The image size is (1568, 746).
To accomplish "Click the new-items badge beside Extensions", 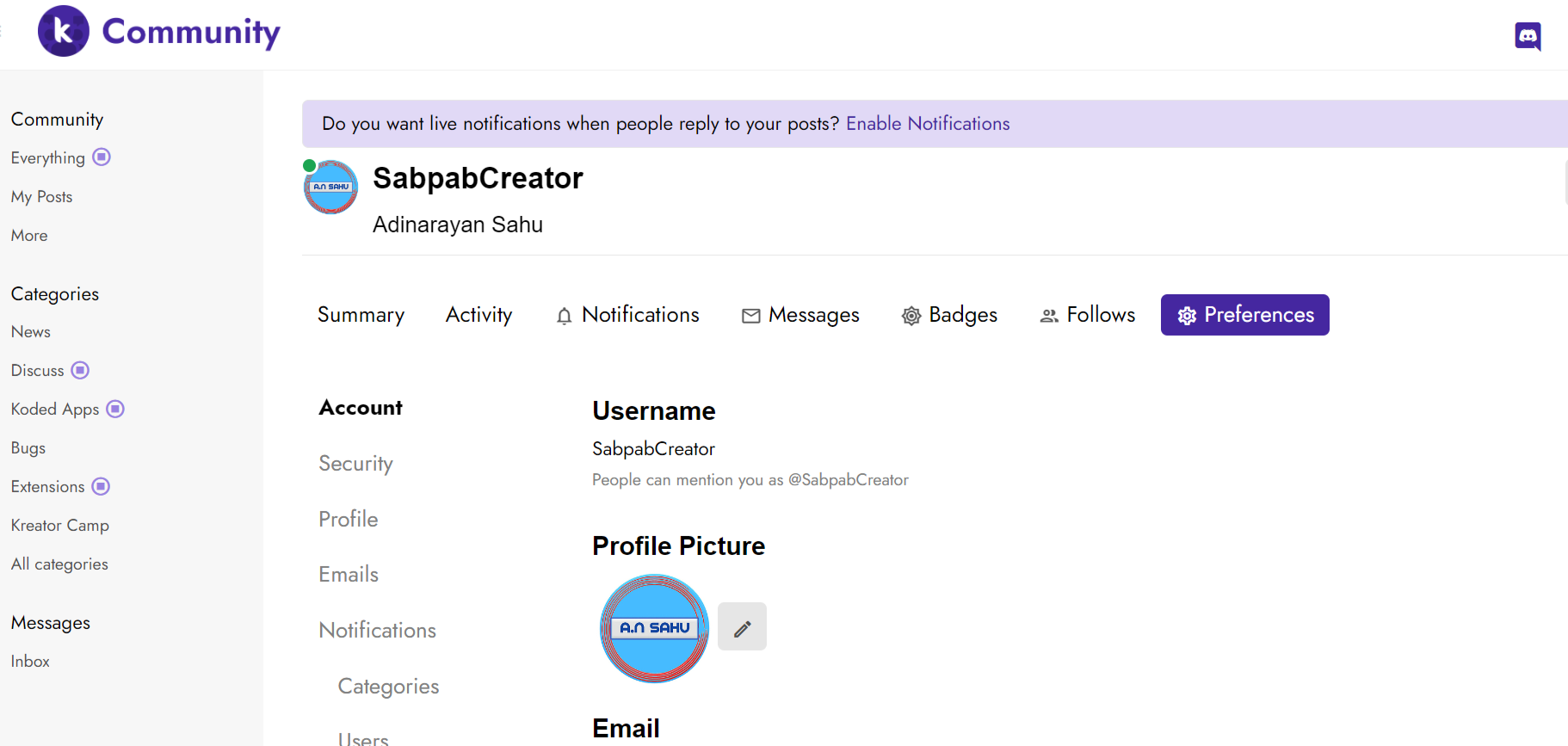I will pyautogui.click(x=101, y=486).
